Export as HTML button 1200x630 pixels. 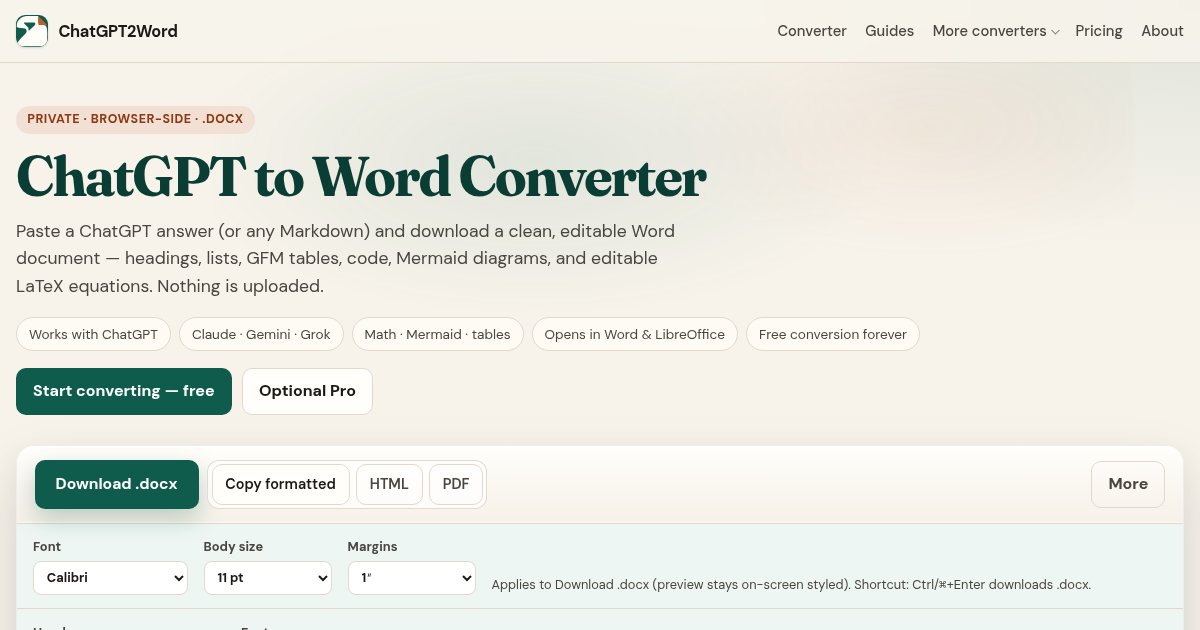[x=389, y=484]
